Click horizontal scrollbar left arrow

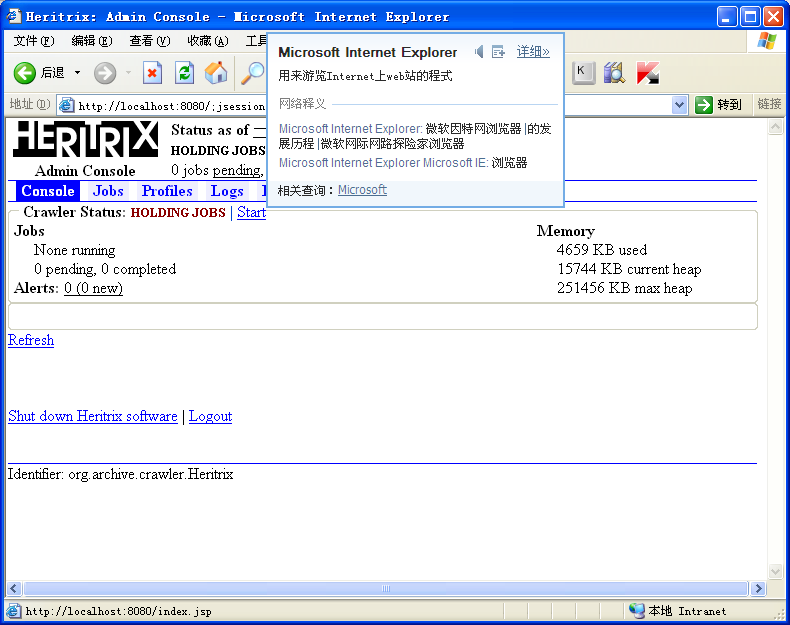tap(14, 588)
